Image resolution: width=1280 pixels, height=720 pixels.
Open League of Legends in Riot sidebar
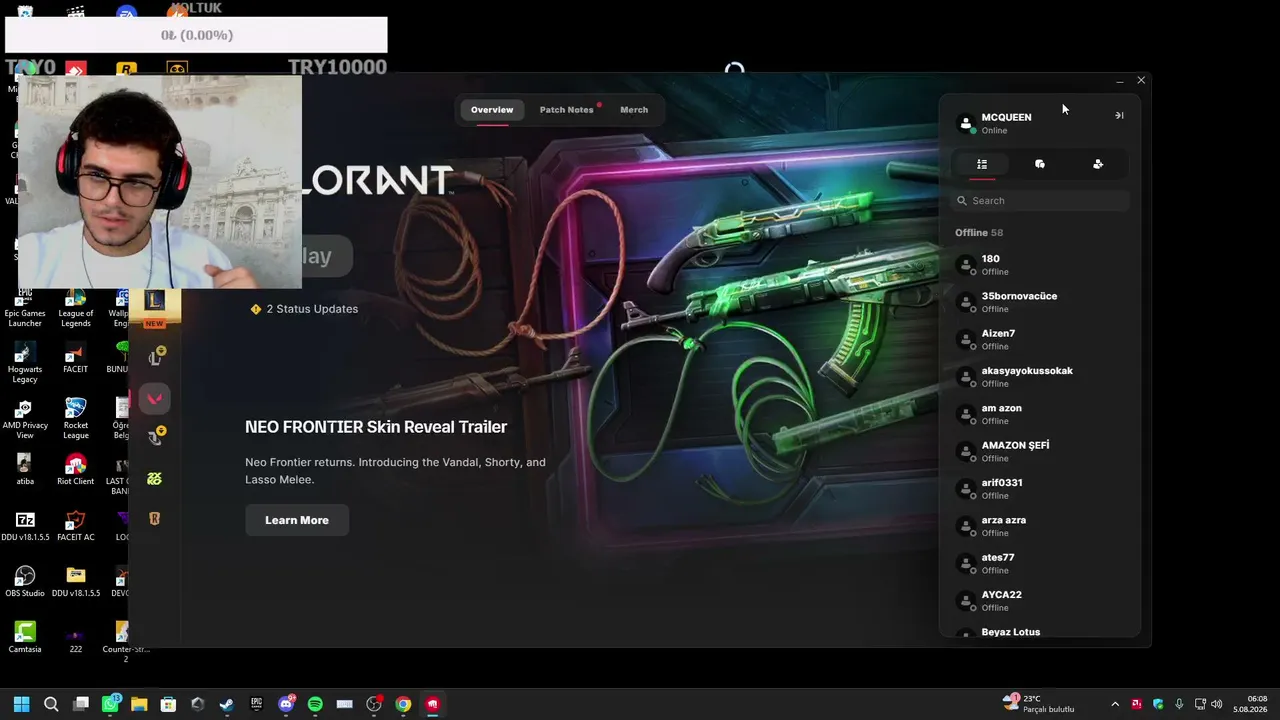pos(154,300)
